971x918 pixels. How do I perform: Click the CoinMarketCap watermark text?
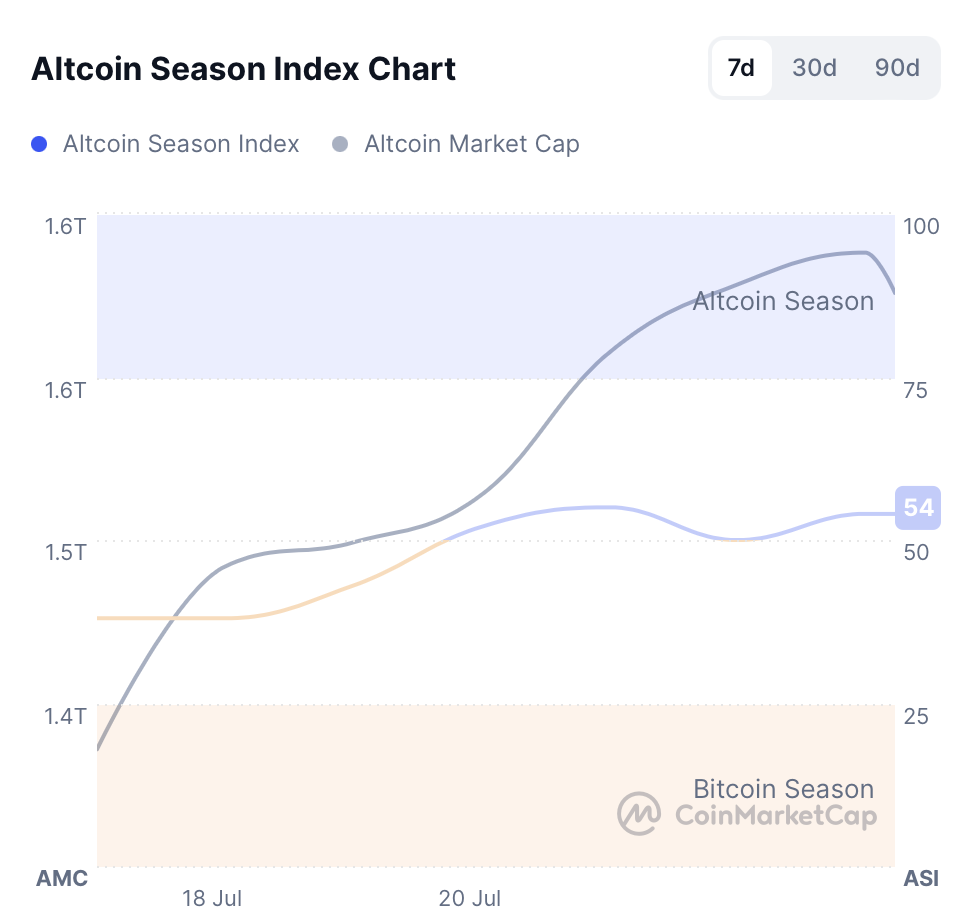tap(776, 816)
